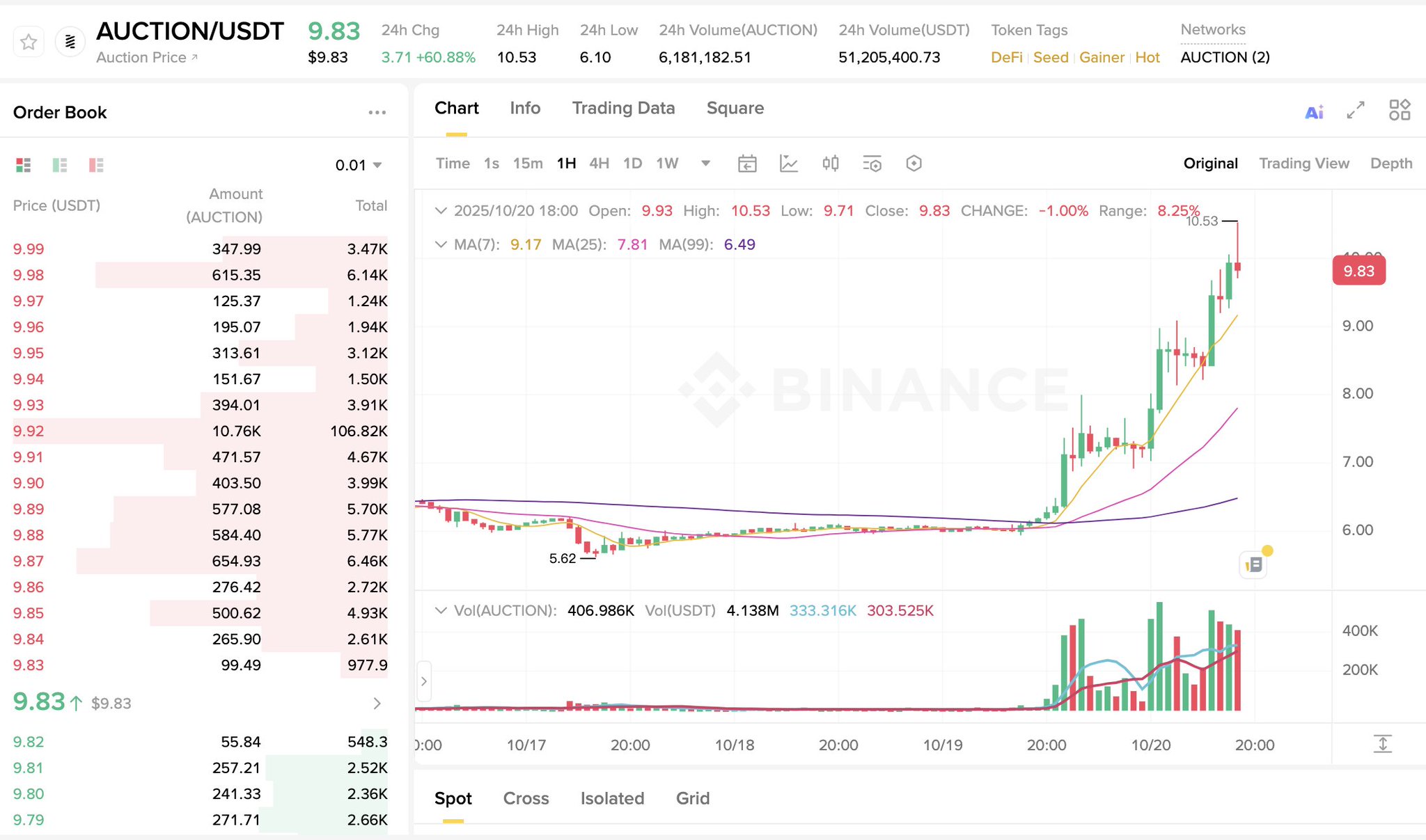Expand chart to fullscreen

coord(1355,110)
